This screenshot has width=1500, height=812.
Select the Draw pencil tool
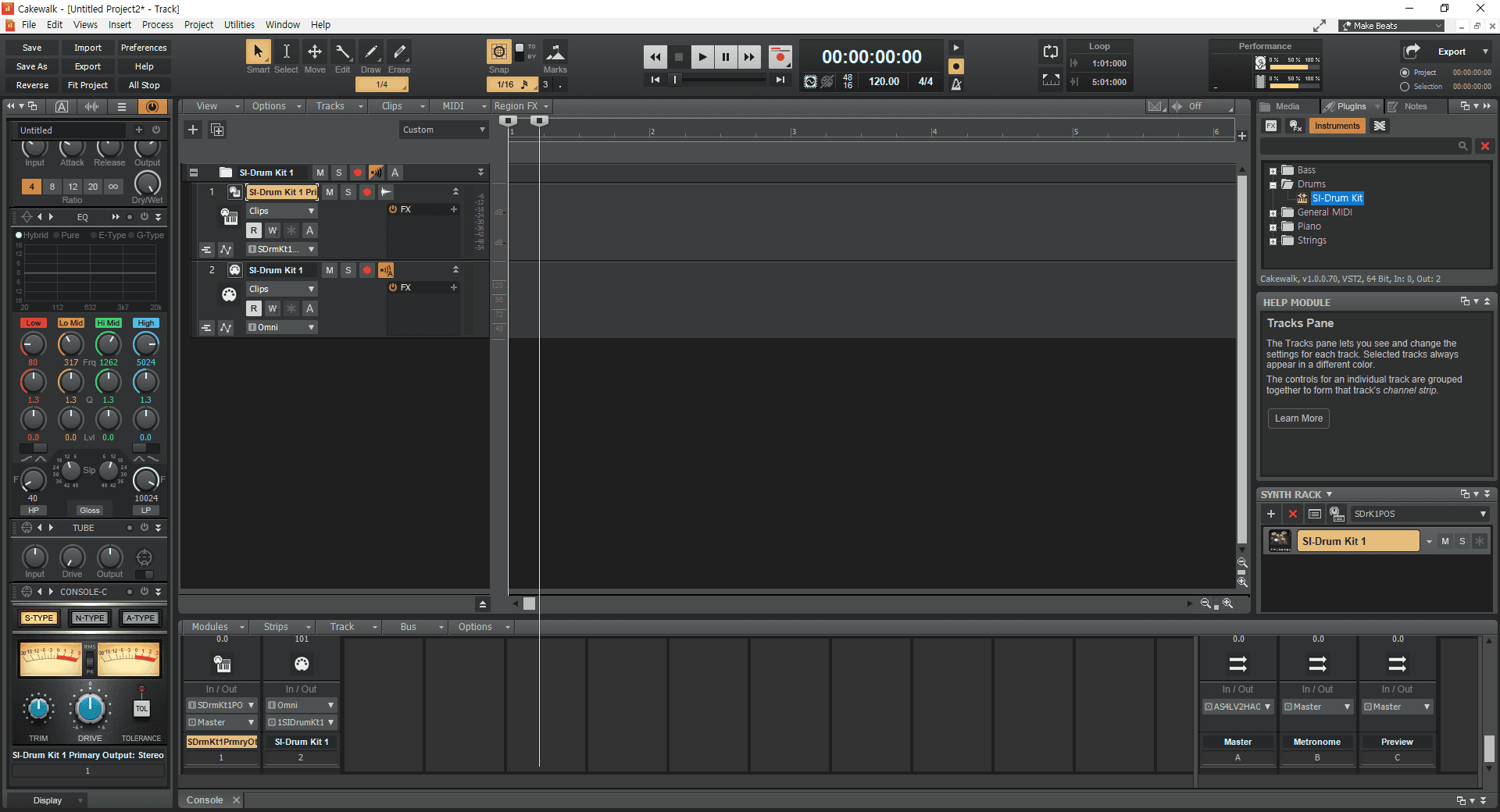pyautogui.click(x=371, y=52)
